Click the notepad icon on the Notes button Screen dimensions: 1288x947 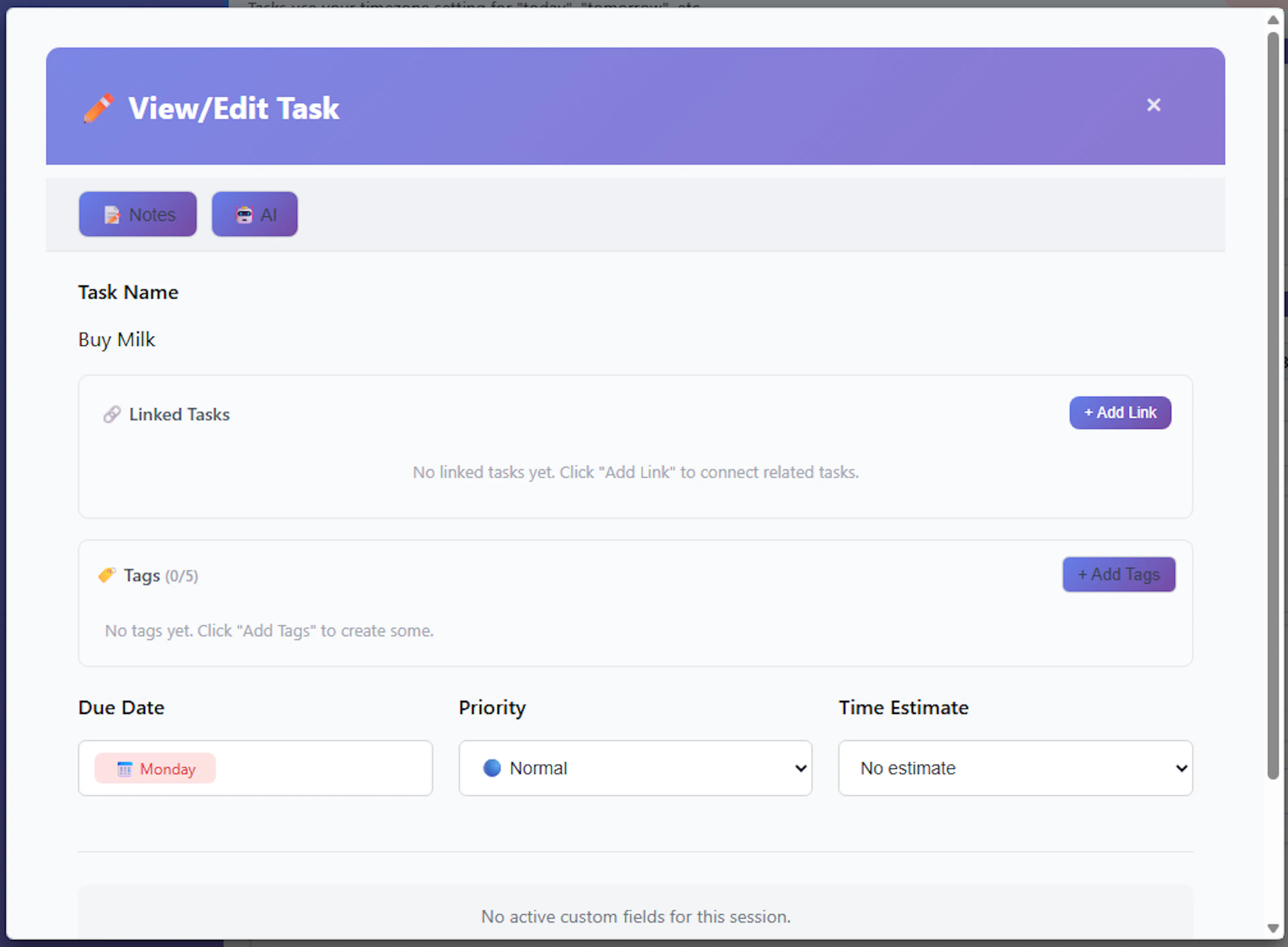pyautogui.click(x=112, y=215)
